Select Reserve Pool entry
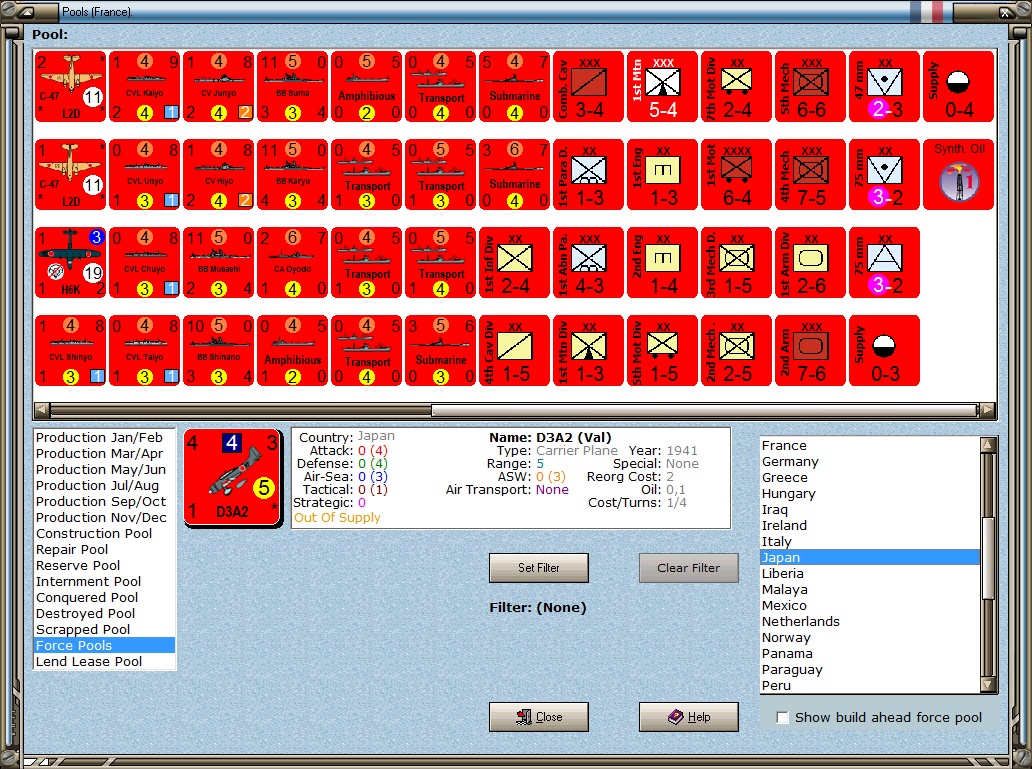The image size is (1032, 769). [x=104, y=566]
